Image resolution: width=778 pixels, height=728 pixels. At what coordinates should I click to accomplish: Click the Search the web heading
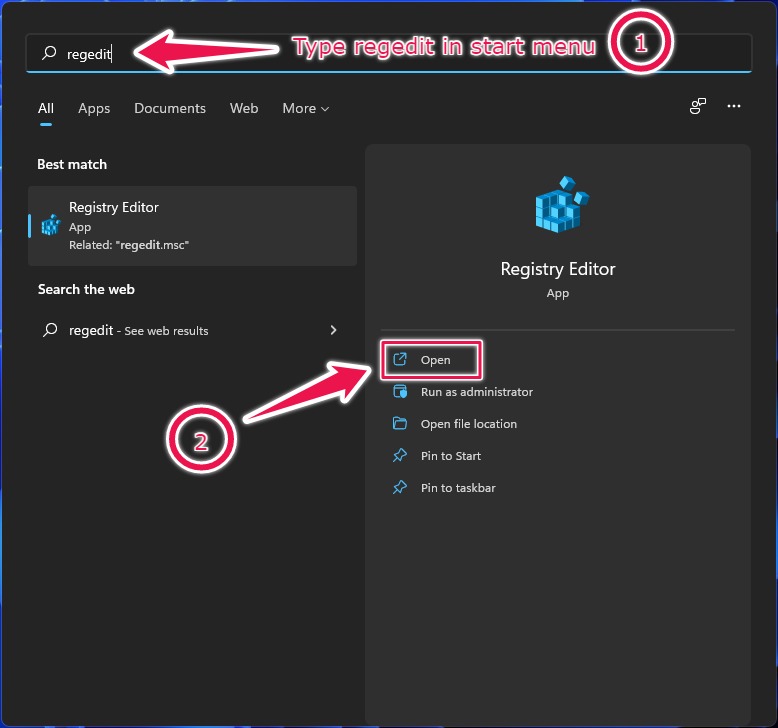point(86,289)
